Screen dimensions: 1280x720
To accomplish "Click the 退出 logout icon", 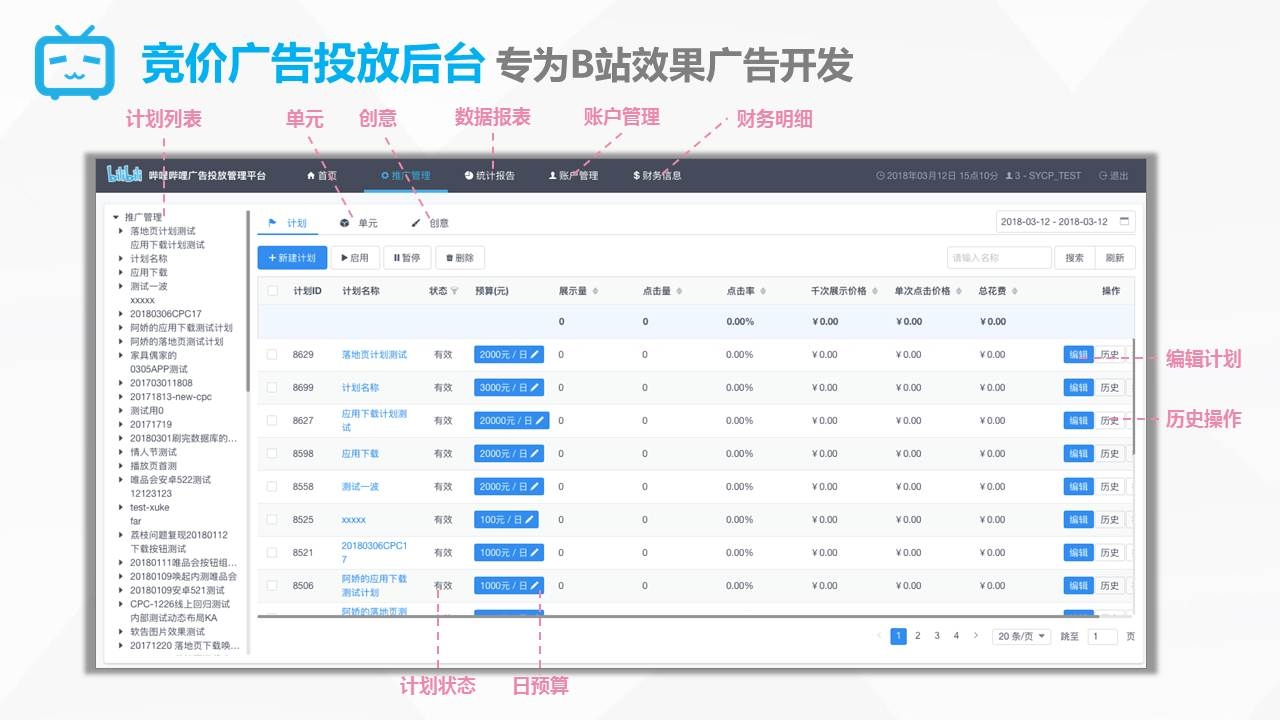I will click(1103, 176).
